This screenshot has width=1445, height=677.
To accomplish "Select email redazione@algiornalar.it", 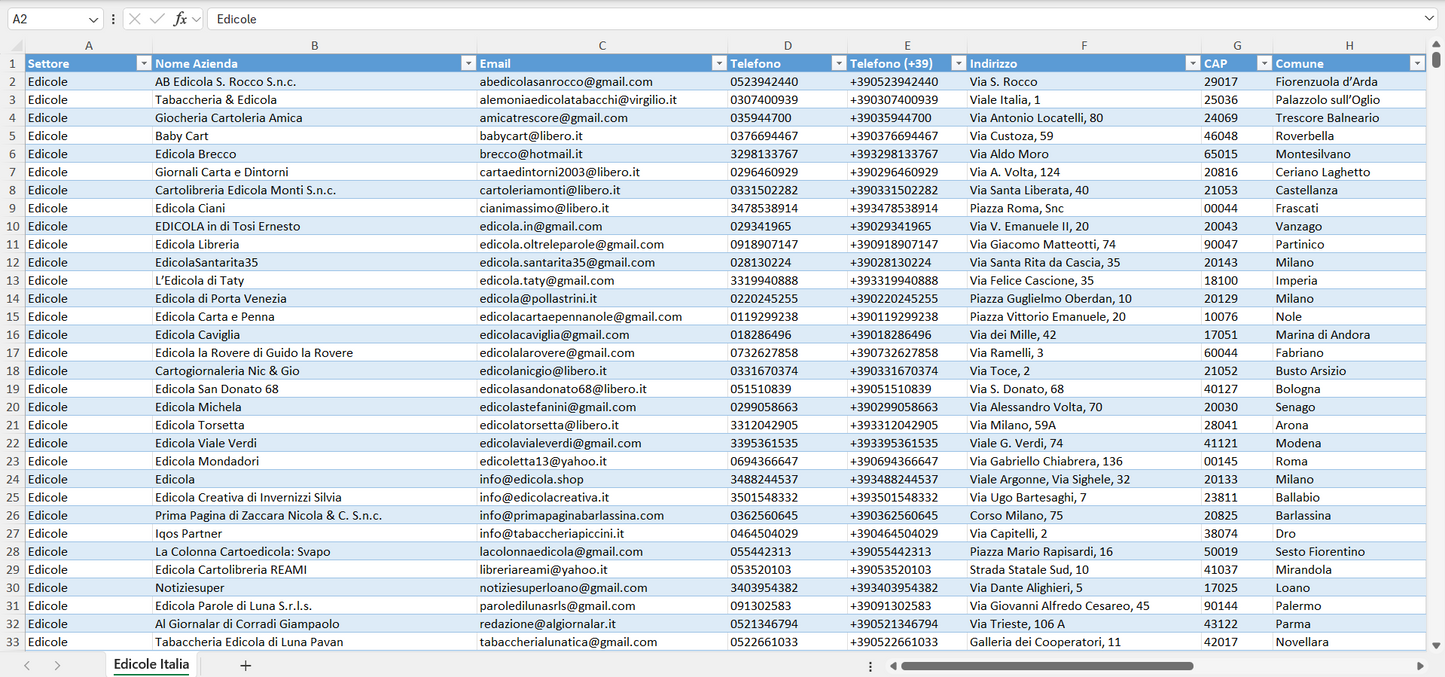I will pos(602,624).
